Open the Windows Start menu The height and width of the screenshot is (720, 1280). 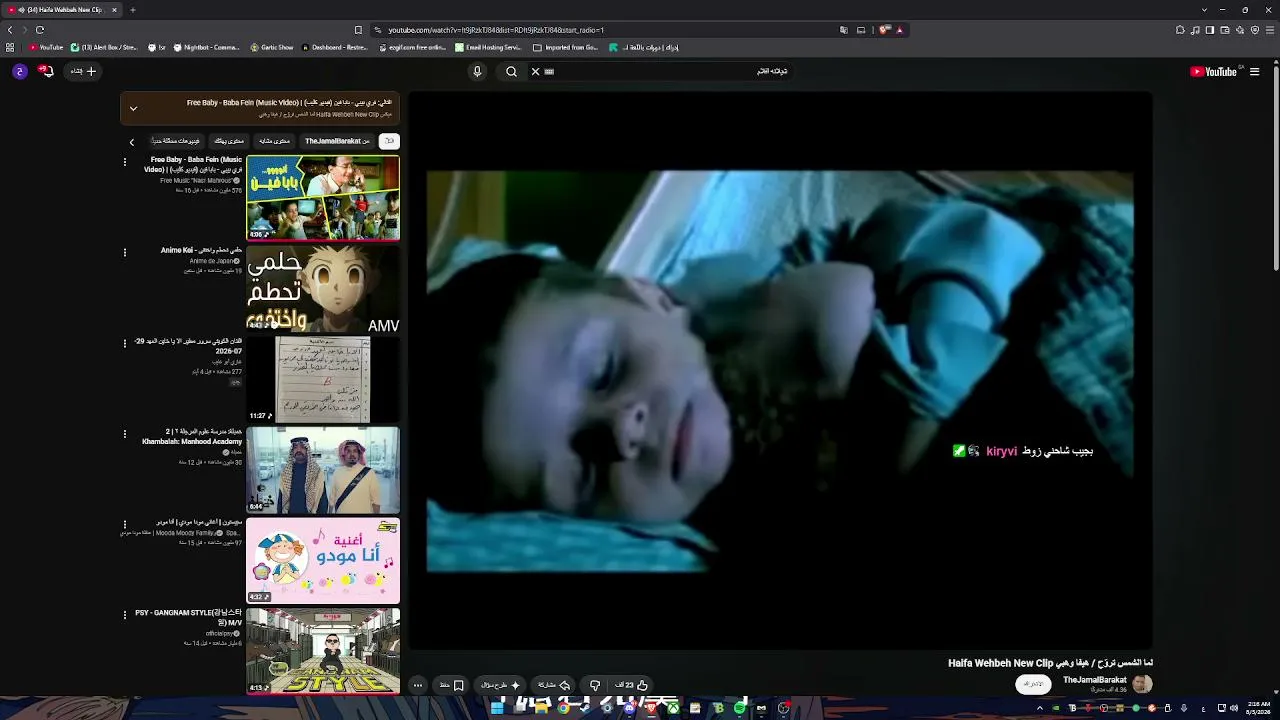click(496, 708)
